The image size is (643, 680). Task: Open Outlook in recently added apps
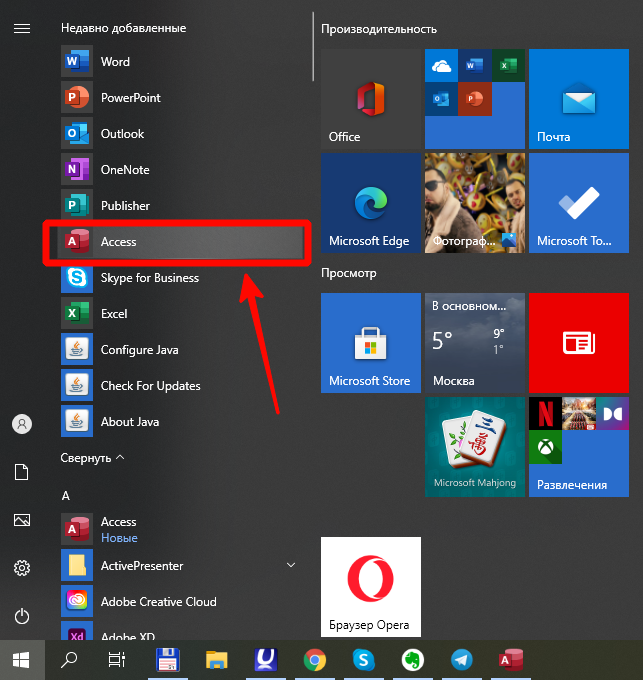[180, 134]
